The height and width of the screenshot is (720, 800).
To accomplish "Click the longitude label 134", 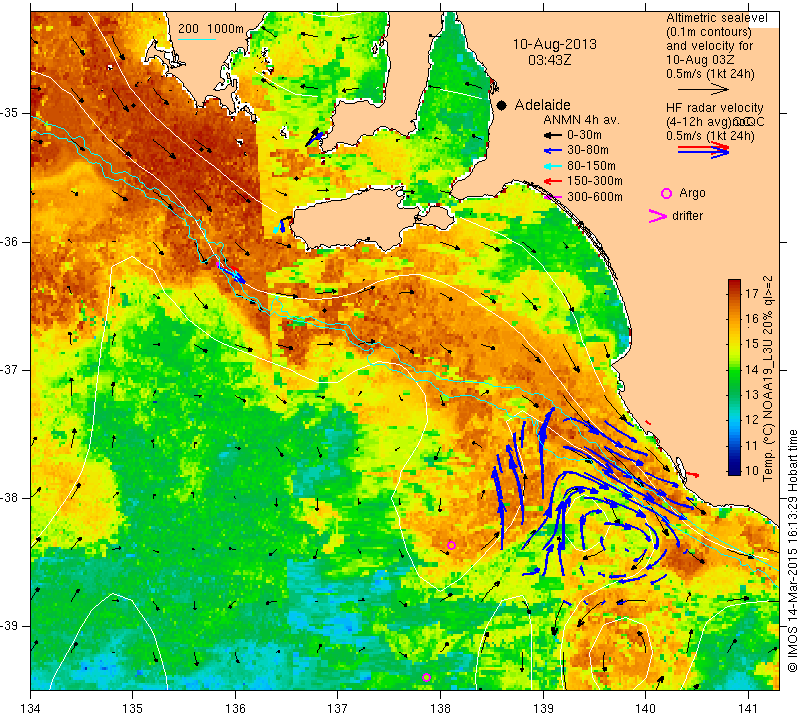I will pyautogui.click(x=31, y=709).
